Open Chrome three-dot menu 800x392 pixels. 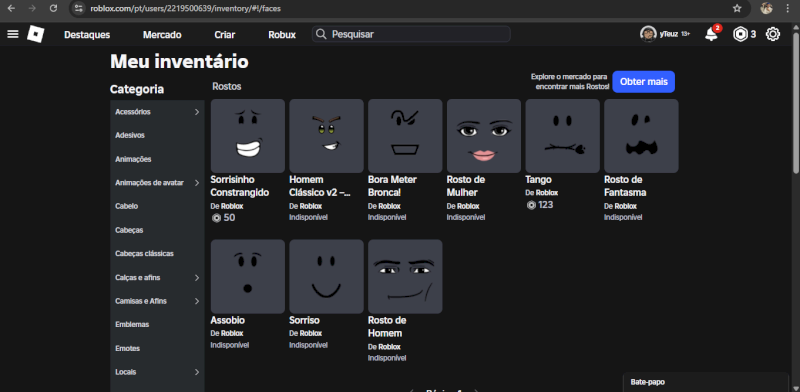click(x=788, y=8)
